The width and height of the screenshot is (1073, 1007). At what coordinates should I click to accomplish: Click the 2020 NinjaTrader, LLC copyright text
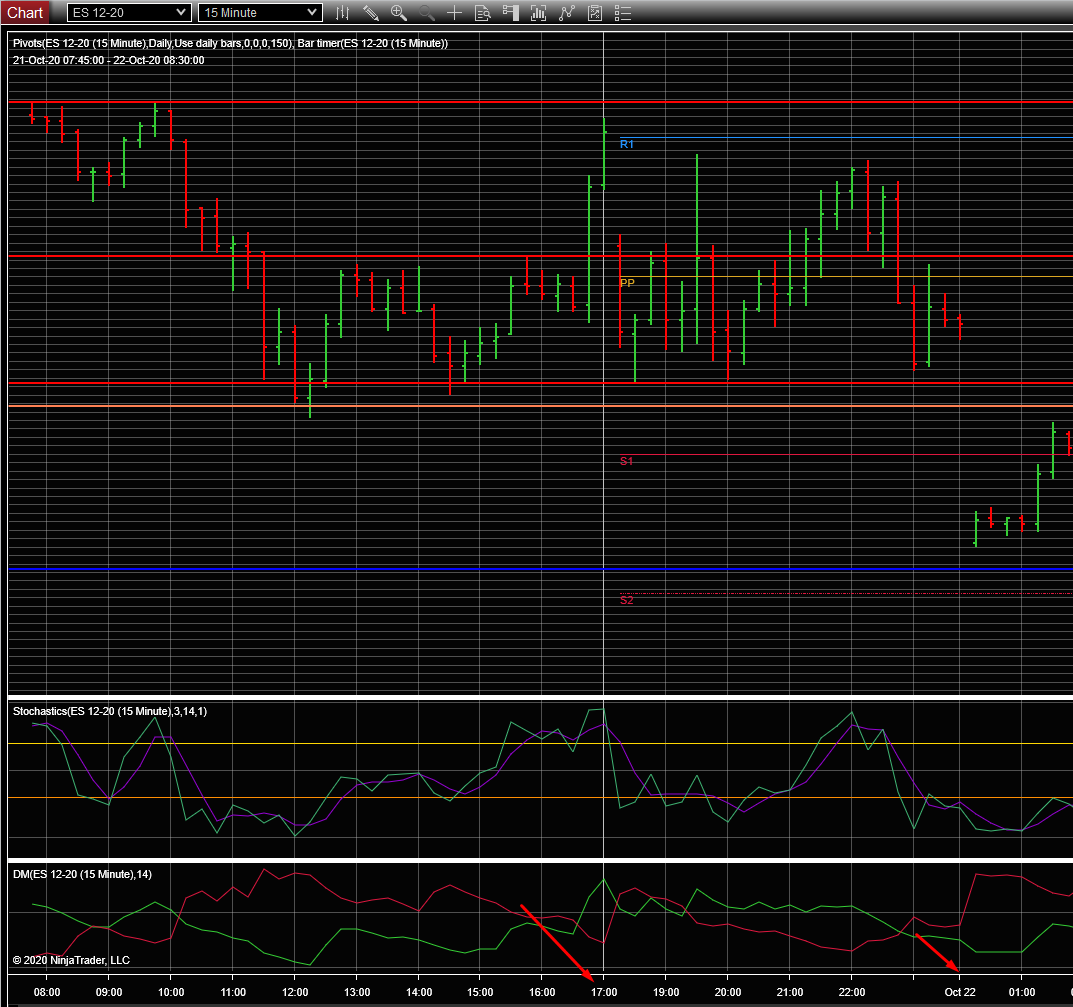pos(71,960)
